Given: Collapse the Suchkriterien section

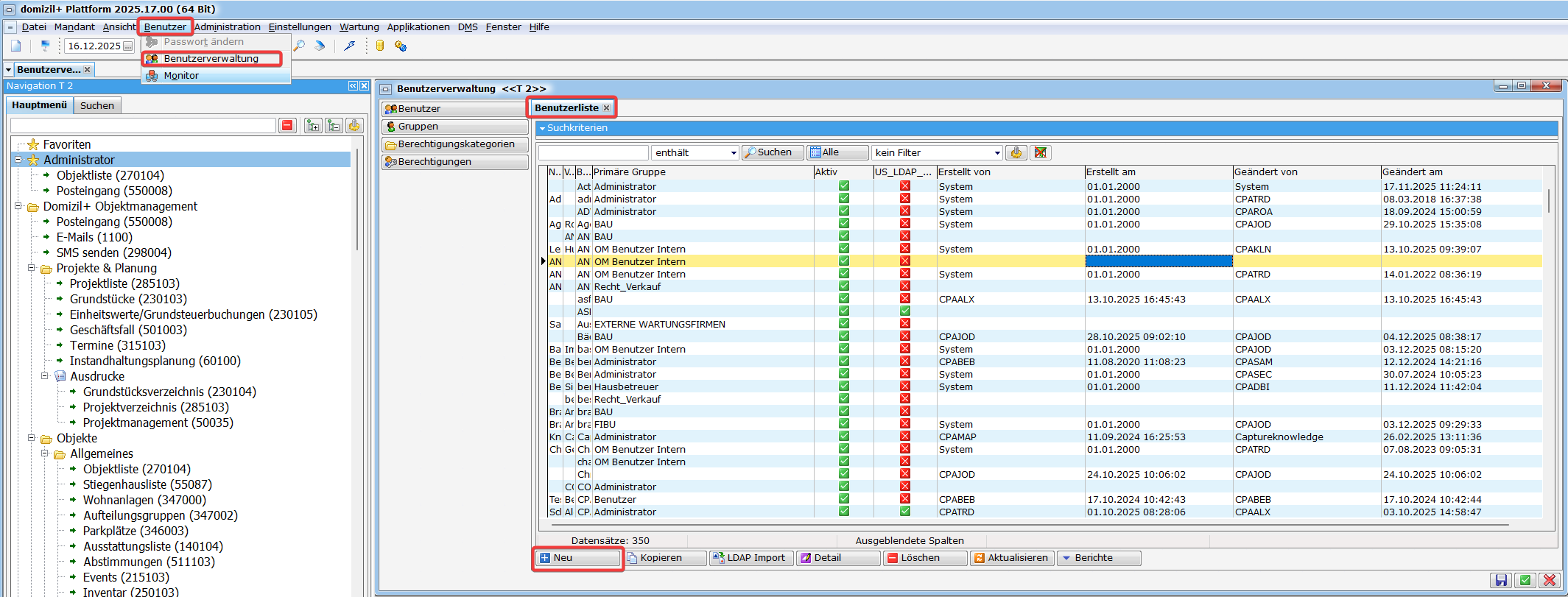Looking at the screenshot, I should [543, 128].
